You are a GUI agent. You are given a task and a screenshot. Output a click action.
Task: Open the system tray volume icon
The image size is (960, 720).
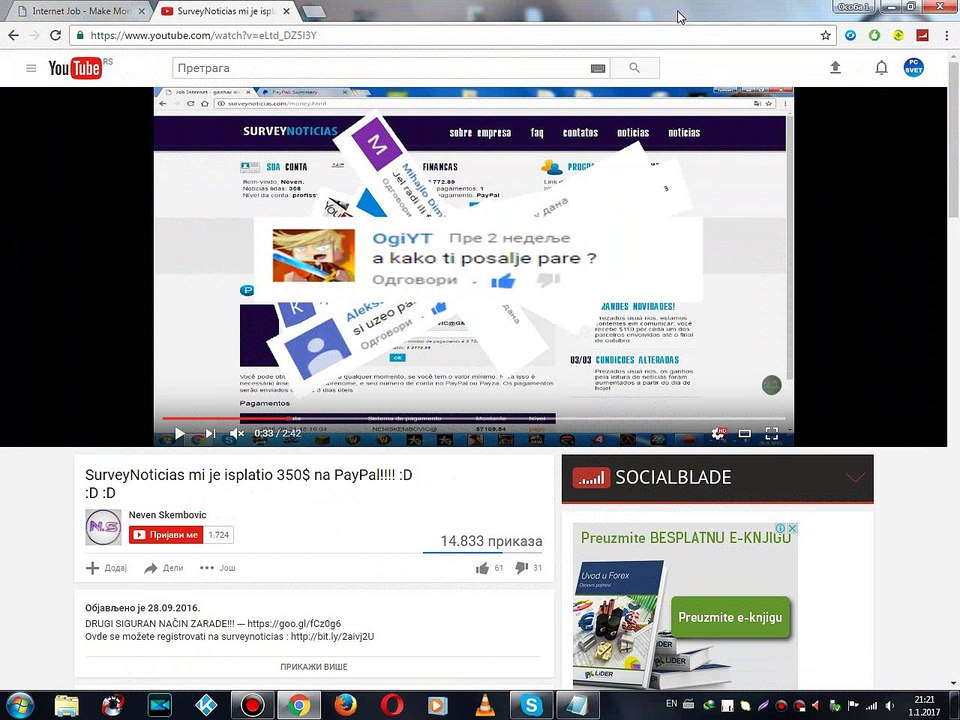pos(890,706)
